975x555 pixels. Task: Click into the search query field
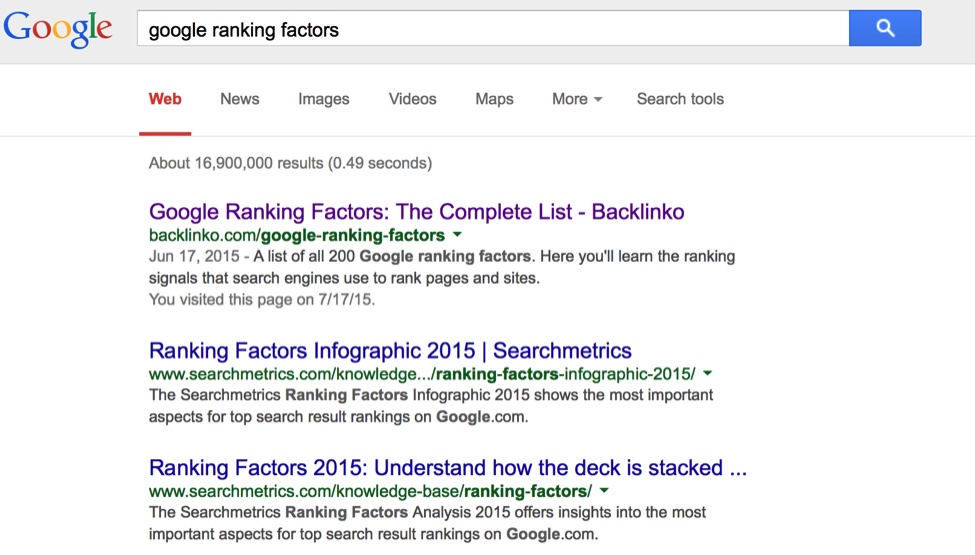point(492,30)
